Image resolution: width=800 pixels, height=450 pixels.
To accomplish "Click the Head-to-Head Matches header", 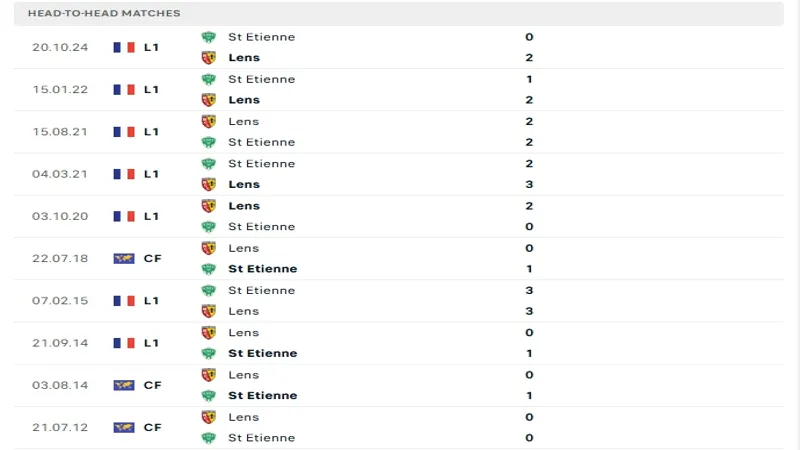I will [105, 13].
